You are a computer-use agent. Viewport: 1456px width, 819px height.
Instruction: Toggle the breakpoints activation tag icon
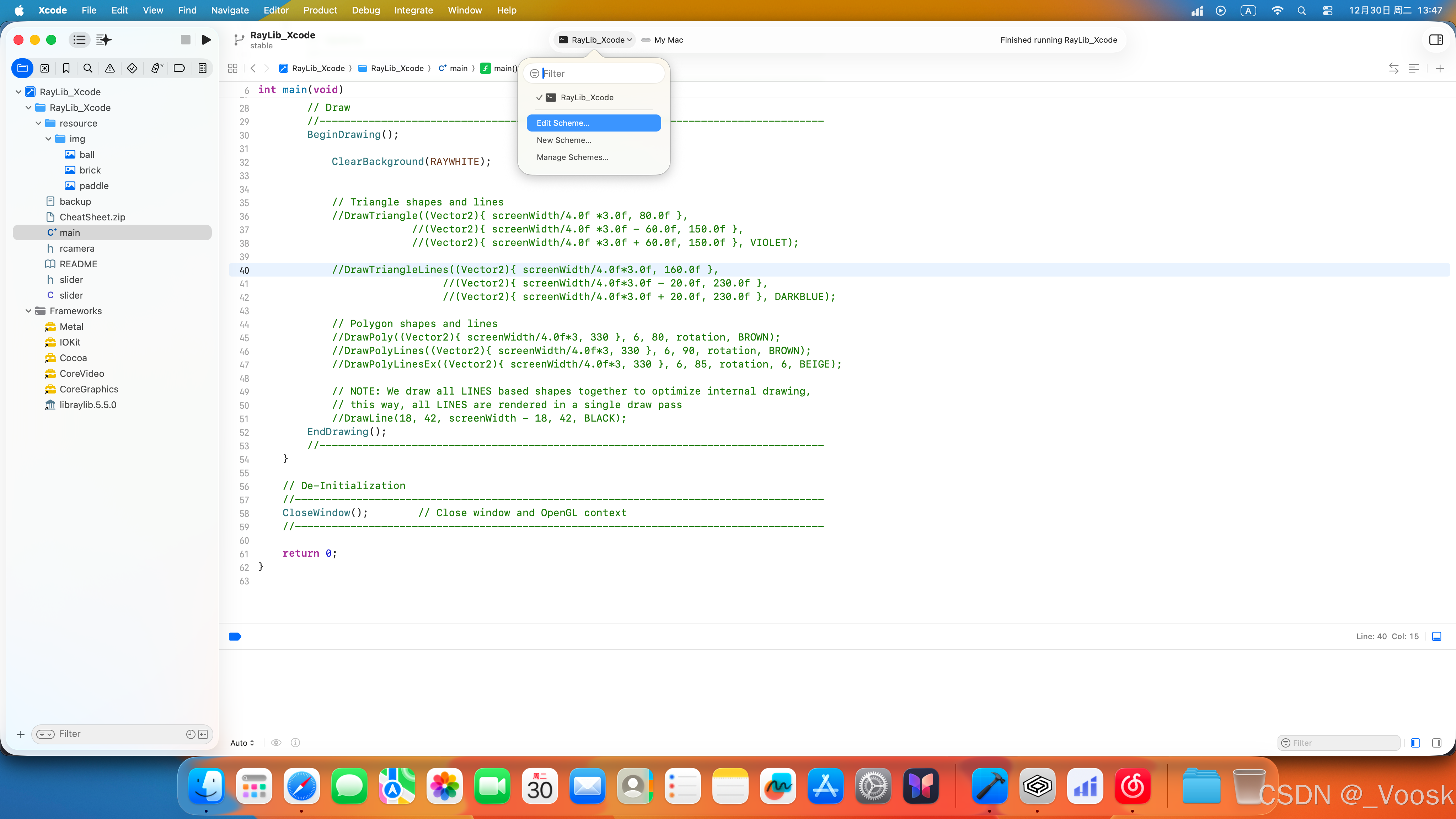coord(235,636)
